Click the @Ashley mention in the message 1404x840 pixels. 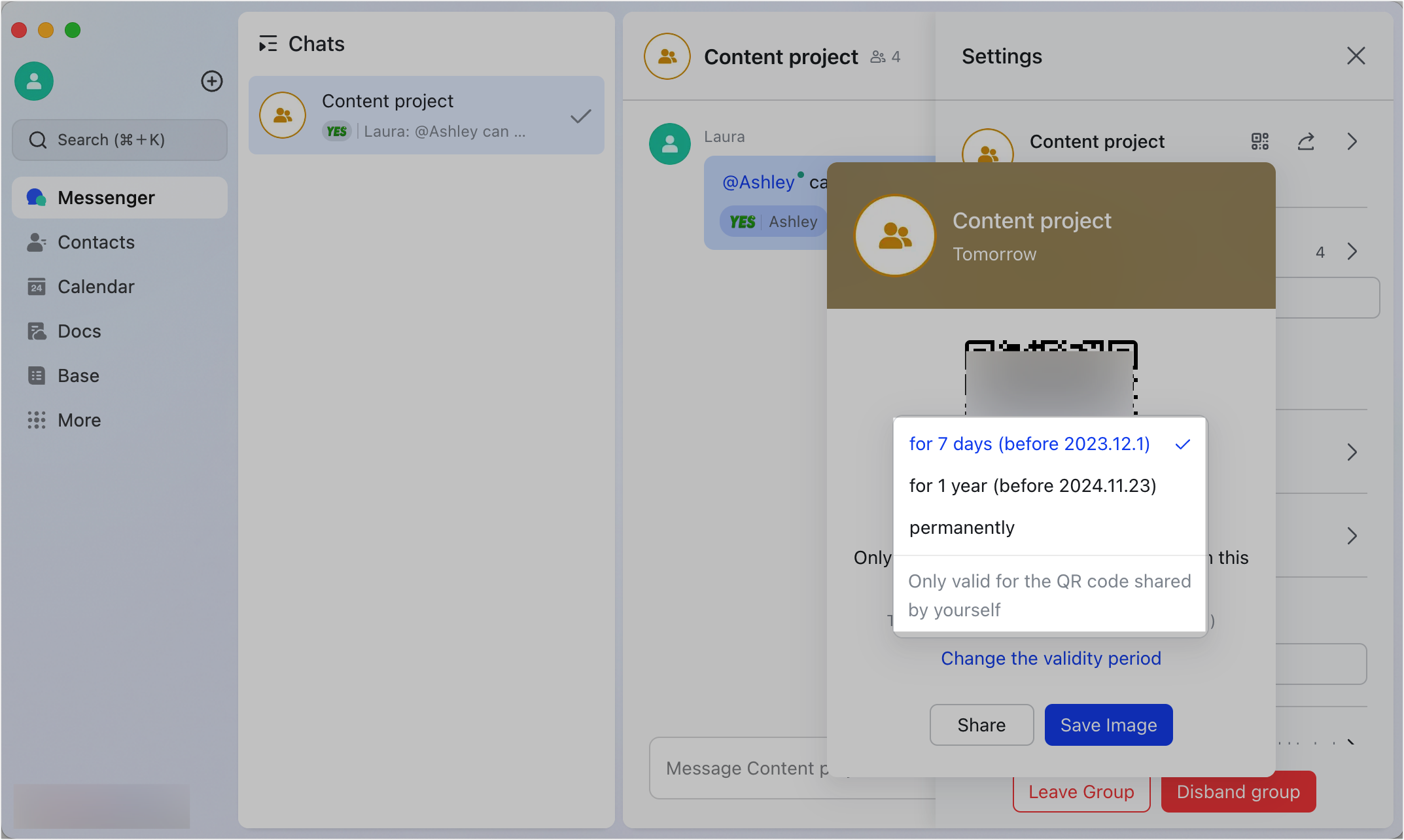pyautogui.click(x=758, y=183)
